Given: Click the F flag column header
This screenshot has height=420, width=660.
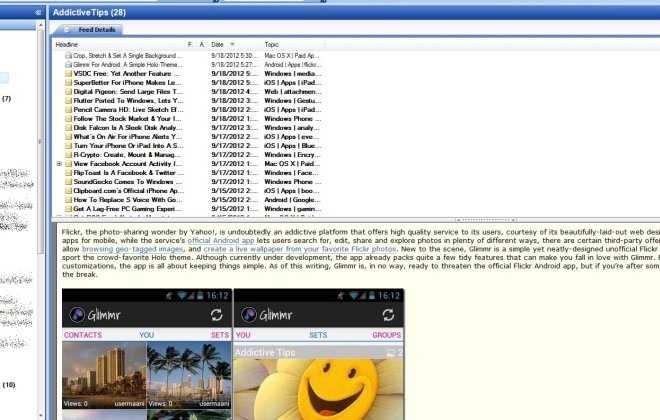Looking at the screenshot, I should (190, 45).
